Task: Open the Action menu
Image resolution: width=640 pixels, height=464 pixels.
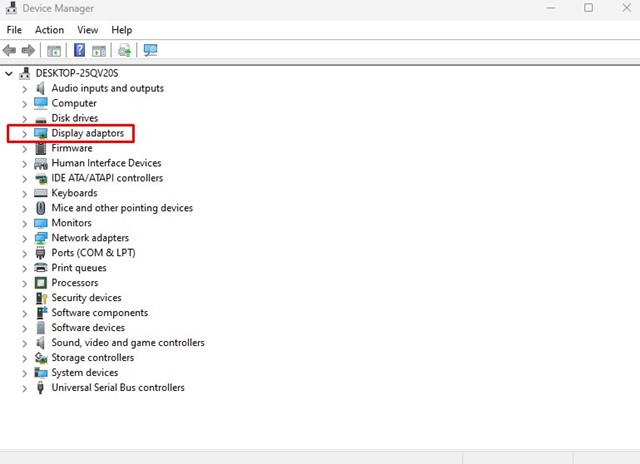Action: click(x=49, y=30)
